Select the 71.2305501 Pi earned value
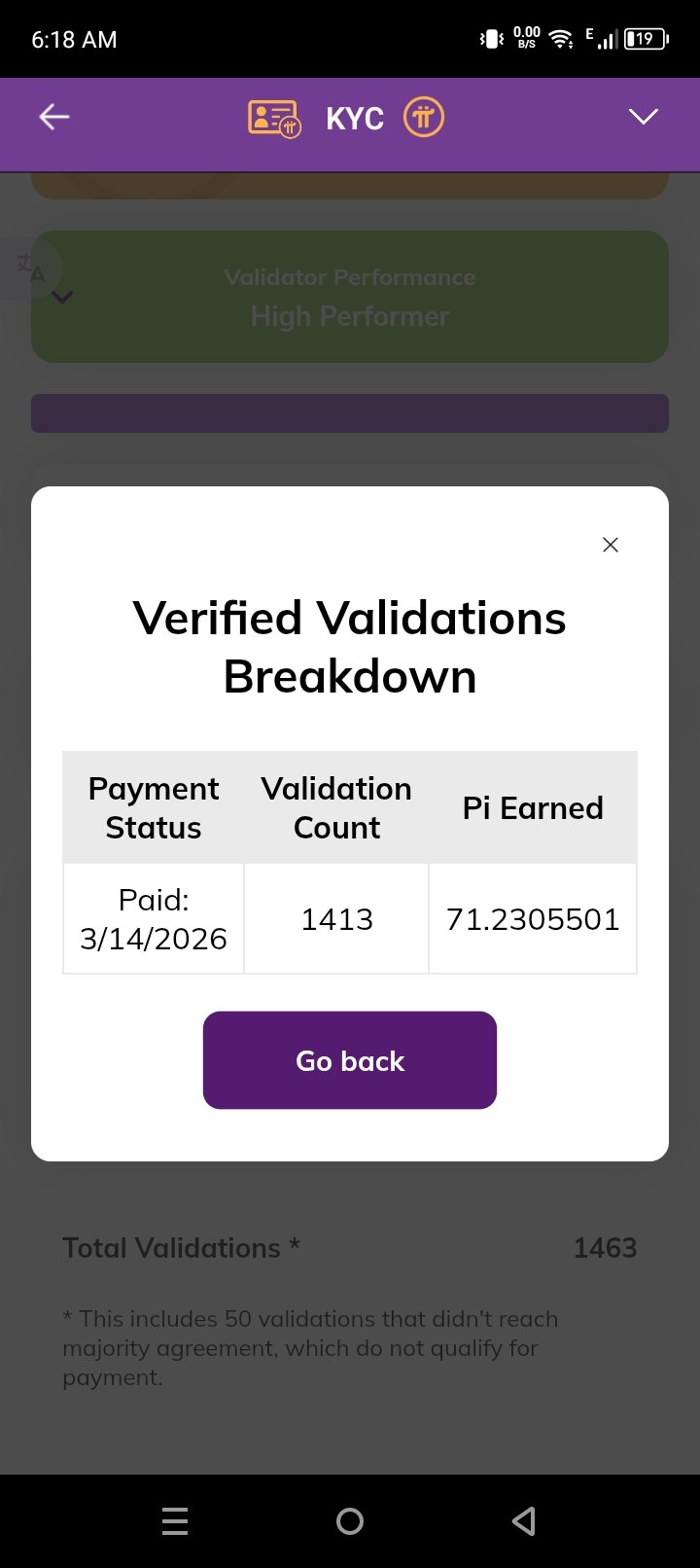This screenshot has width=700, height=1568. (x=533, y=918)
